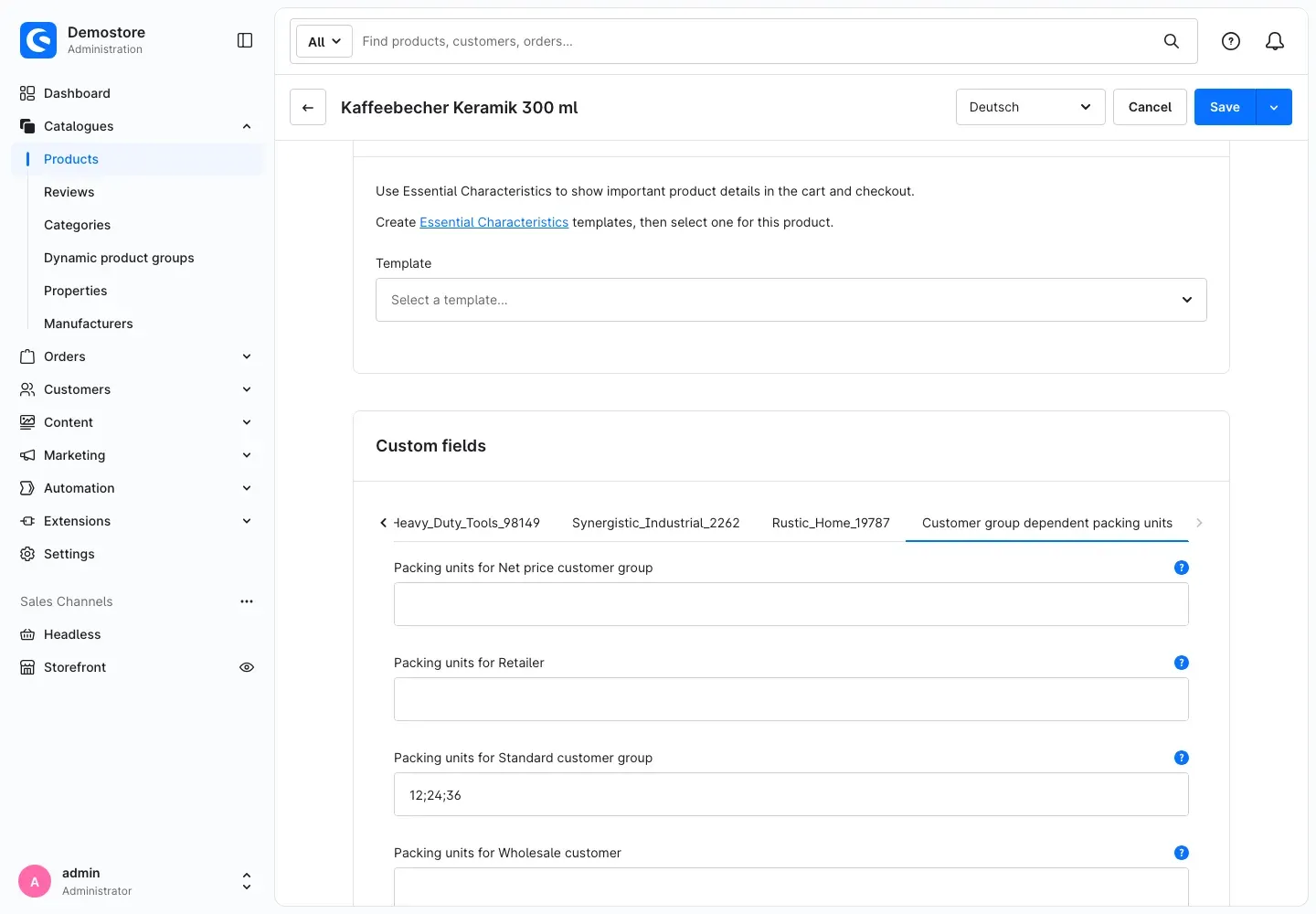Viewport: 1316px width, 914px height.
Task: Open Sales Channels three-dot menu
Action: 247,601
